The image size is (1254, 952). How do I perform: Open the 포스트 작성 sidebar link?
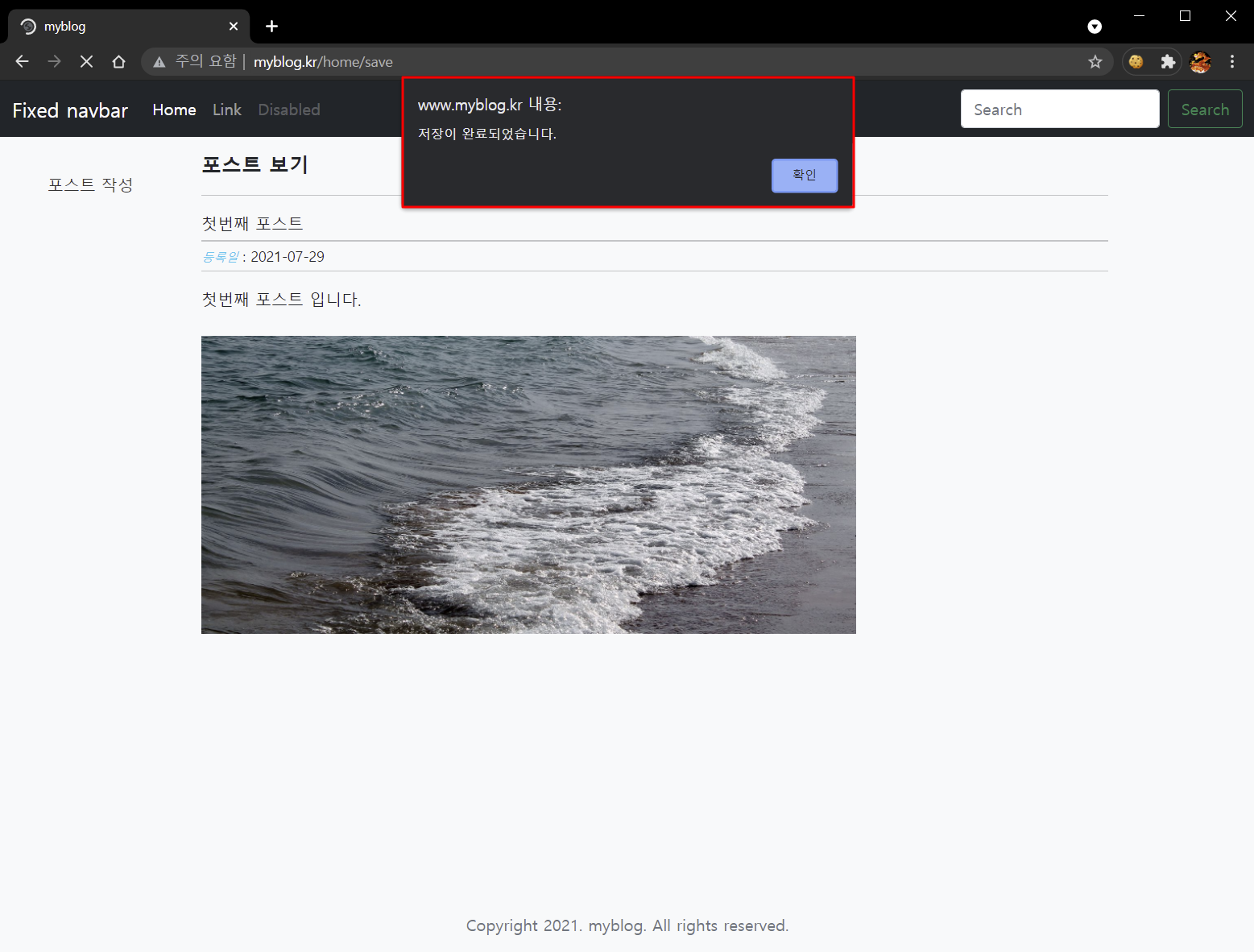click(90, 184)
